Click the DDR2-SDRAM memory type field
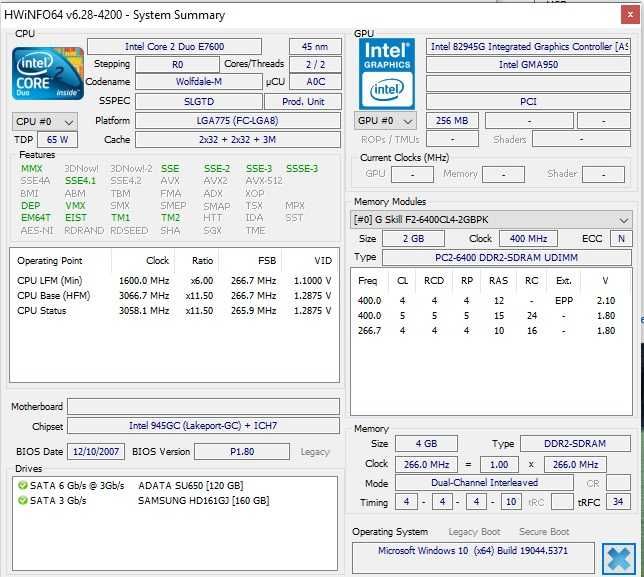644x577 pixels. point(575,444)
